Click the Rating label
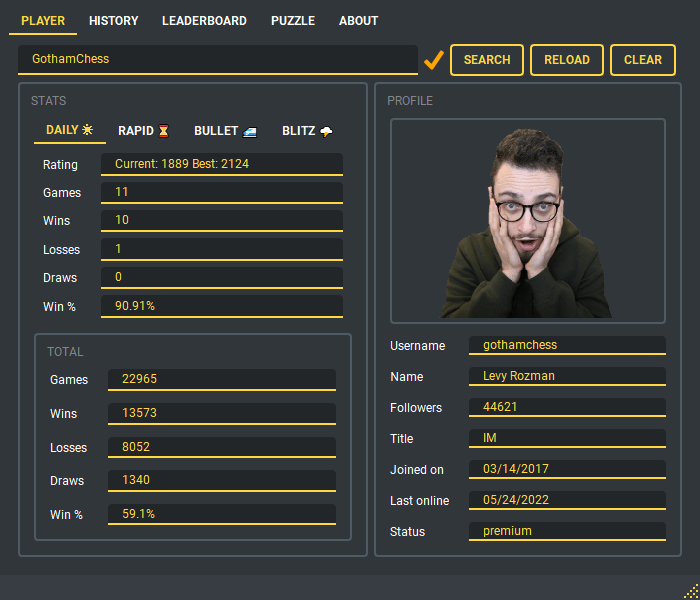The height and width of the screenshot is (600, 700). tap(60, 165)
